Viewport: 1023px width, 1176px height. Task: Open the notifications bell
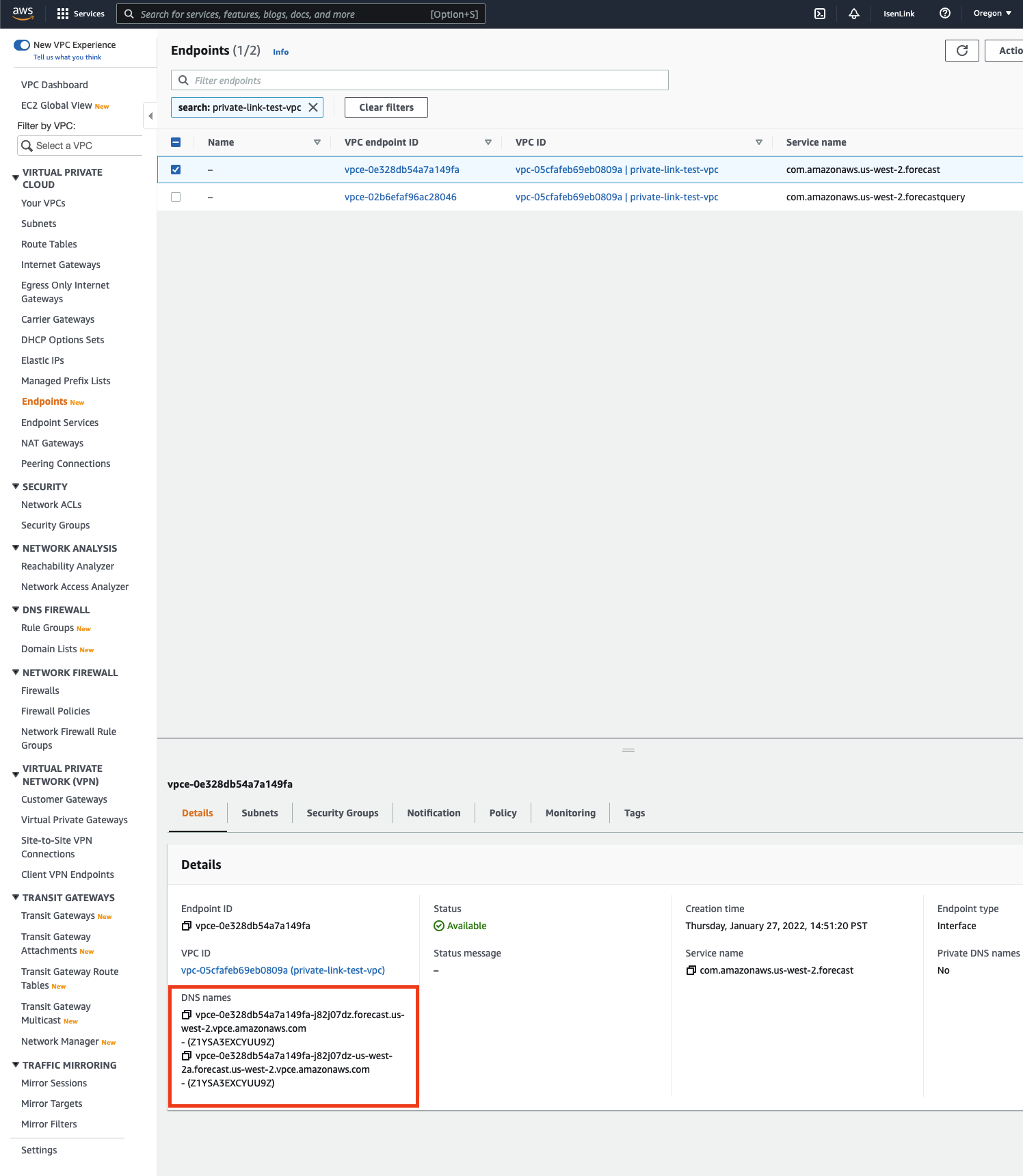(854, 14)
